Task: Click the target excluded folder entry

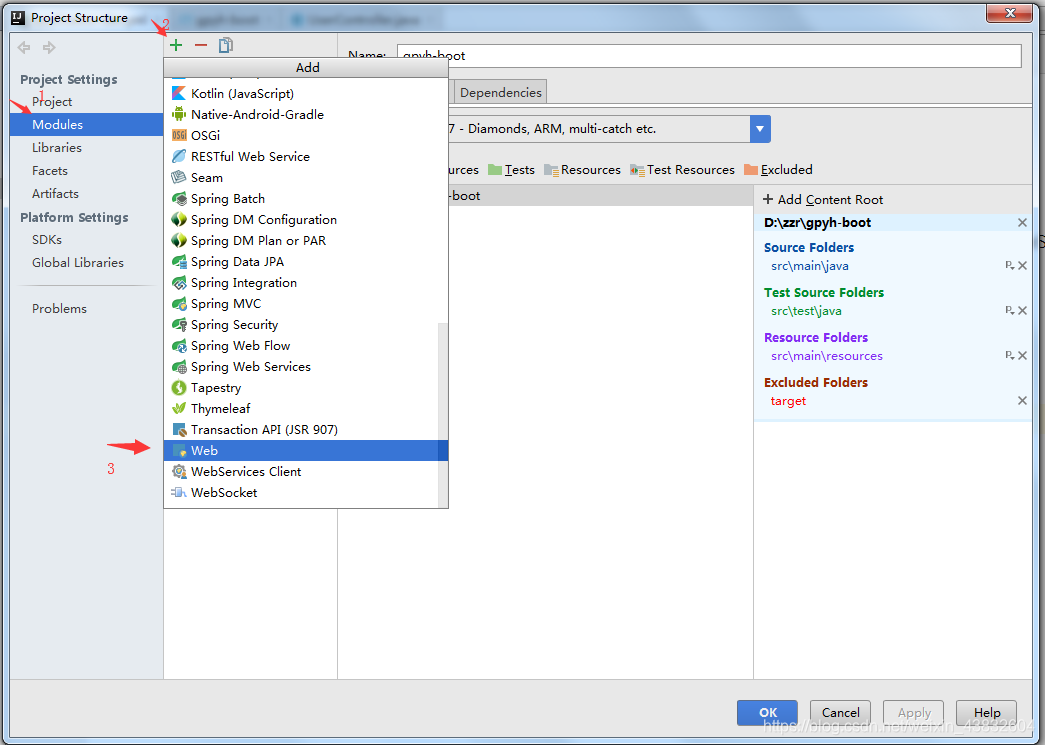Action: 788,400
